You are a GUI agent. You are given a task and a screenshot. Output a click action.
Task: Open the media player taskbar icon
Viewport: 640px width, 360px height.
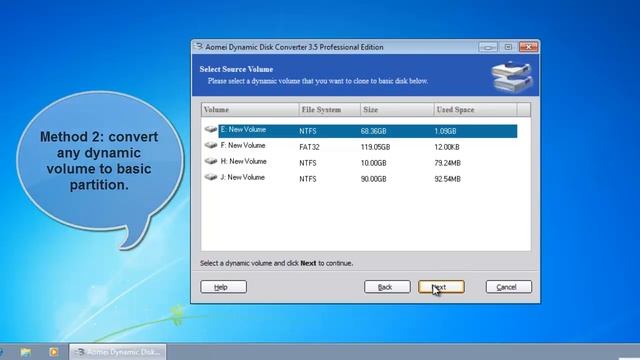(53, 352)
